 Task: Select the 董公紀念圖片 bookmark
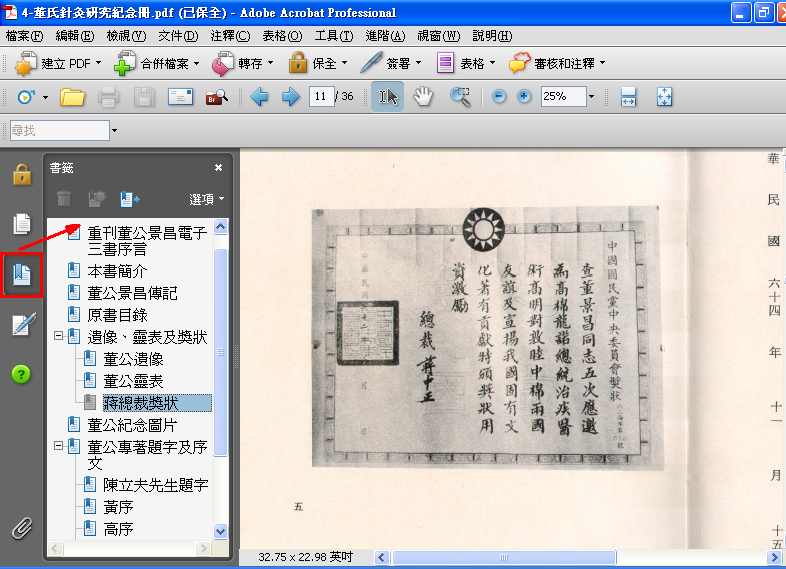pyautogui.click(x=132, y=425)
